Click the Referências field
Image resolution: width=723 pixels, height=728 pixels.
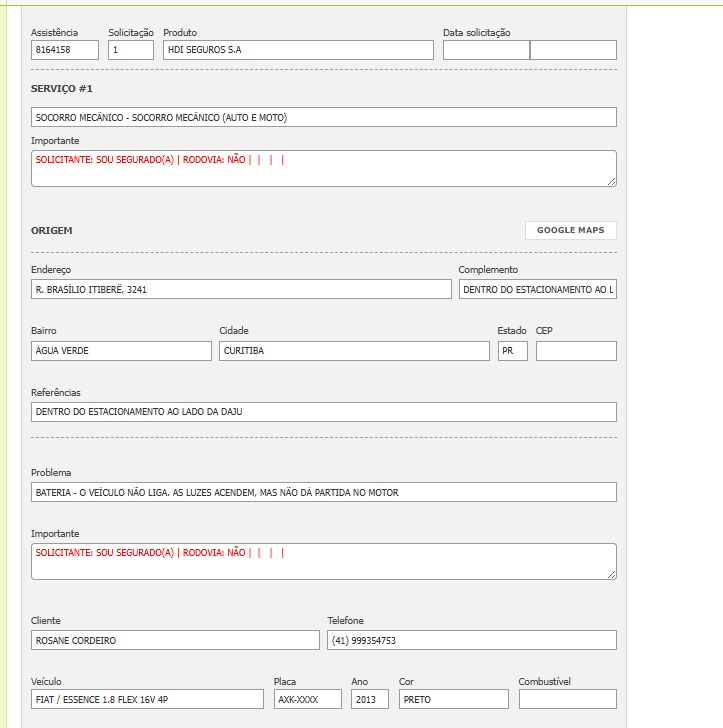point(324,412)
